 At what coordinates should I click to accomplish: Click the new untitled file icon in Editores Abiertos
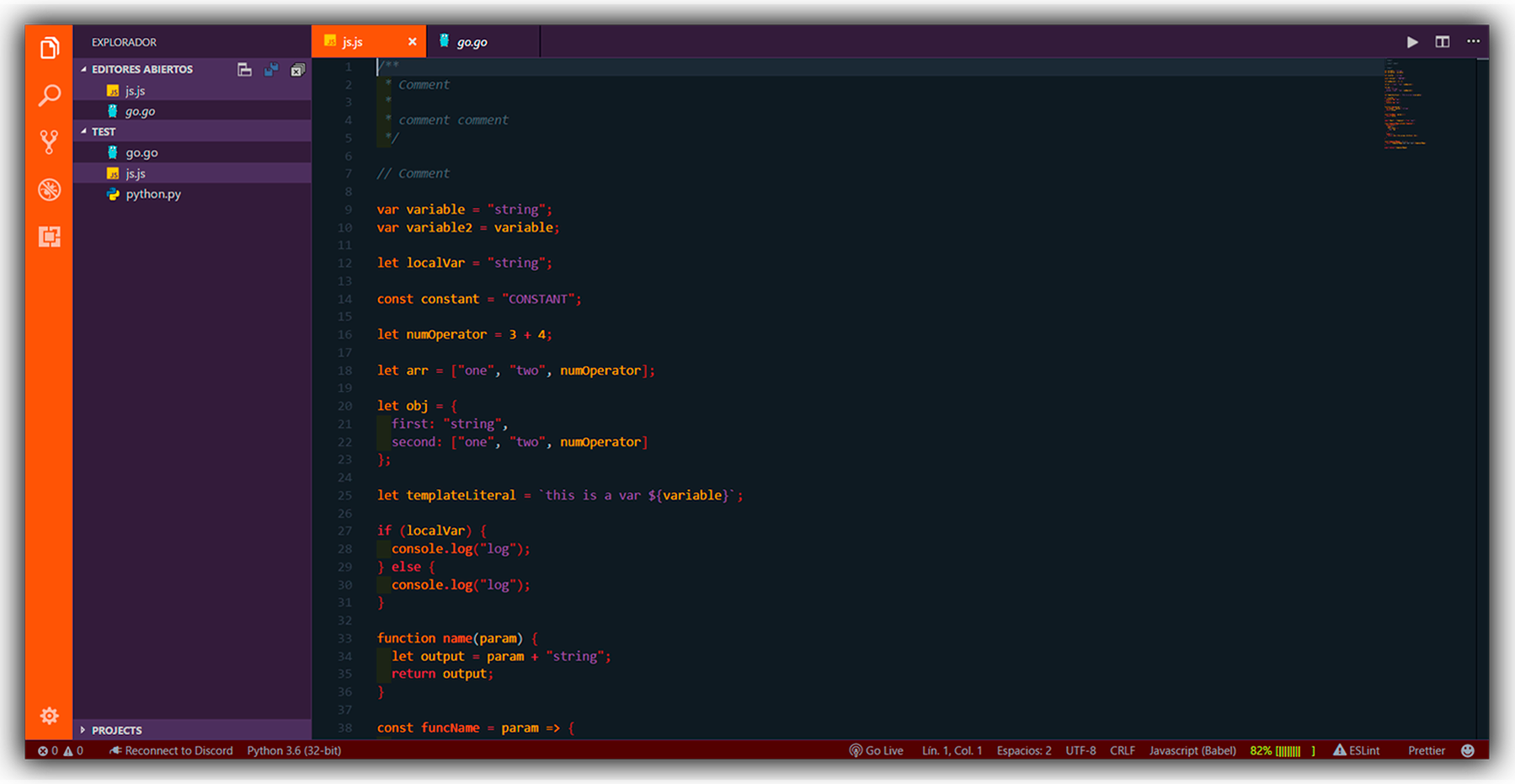[x=244, y=70]
